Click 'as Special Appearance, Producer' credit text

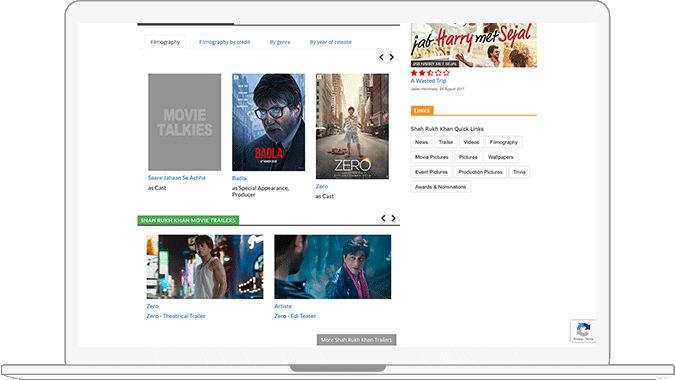(260, 192)
